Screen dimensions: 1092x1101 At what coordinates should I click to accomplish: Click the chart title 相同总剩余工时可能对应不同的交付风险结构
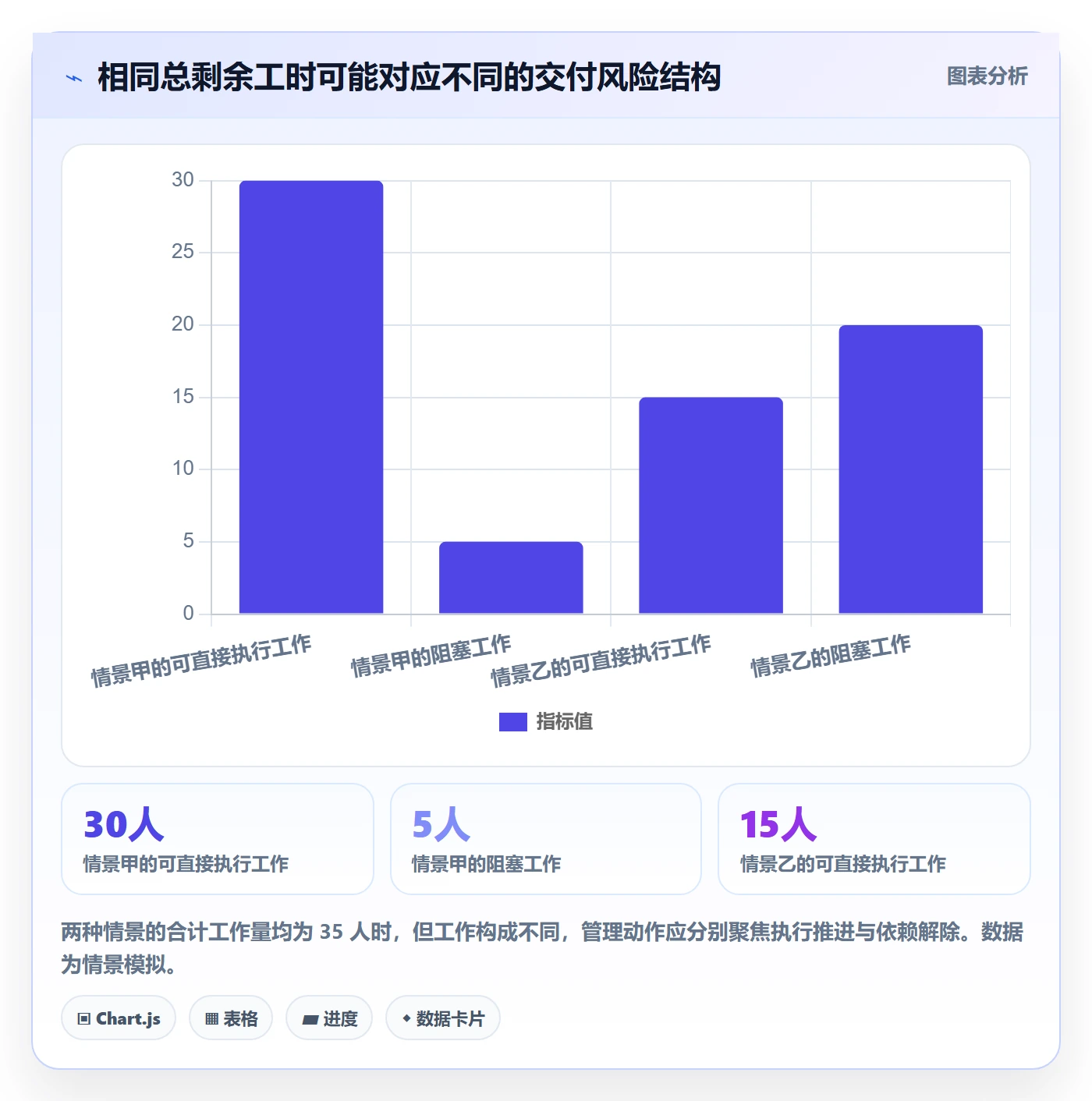coord(409,78)
